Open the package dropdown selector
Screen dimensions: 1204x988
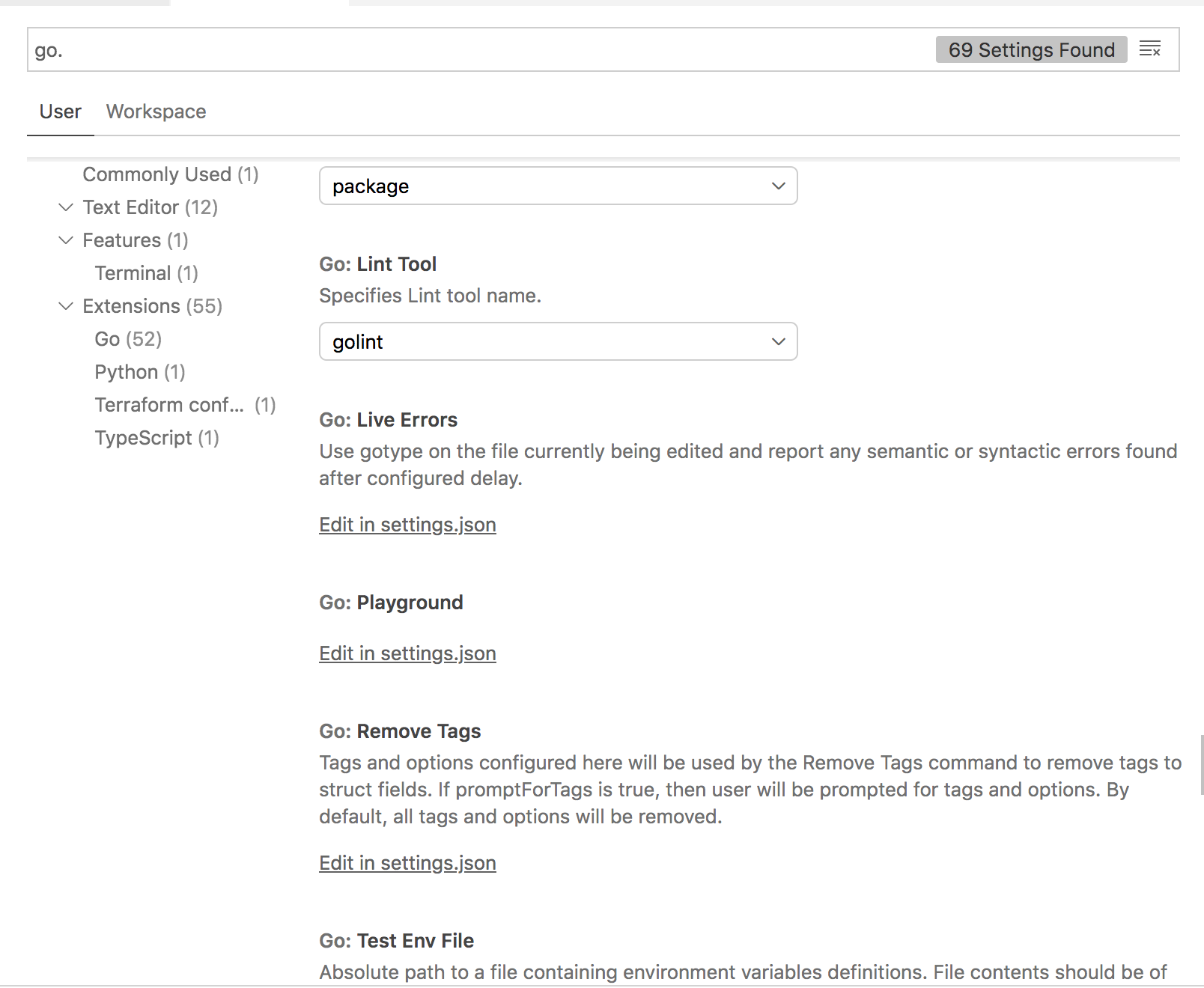559,186
